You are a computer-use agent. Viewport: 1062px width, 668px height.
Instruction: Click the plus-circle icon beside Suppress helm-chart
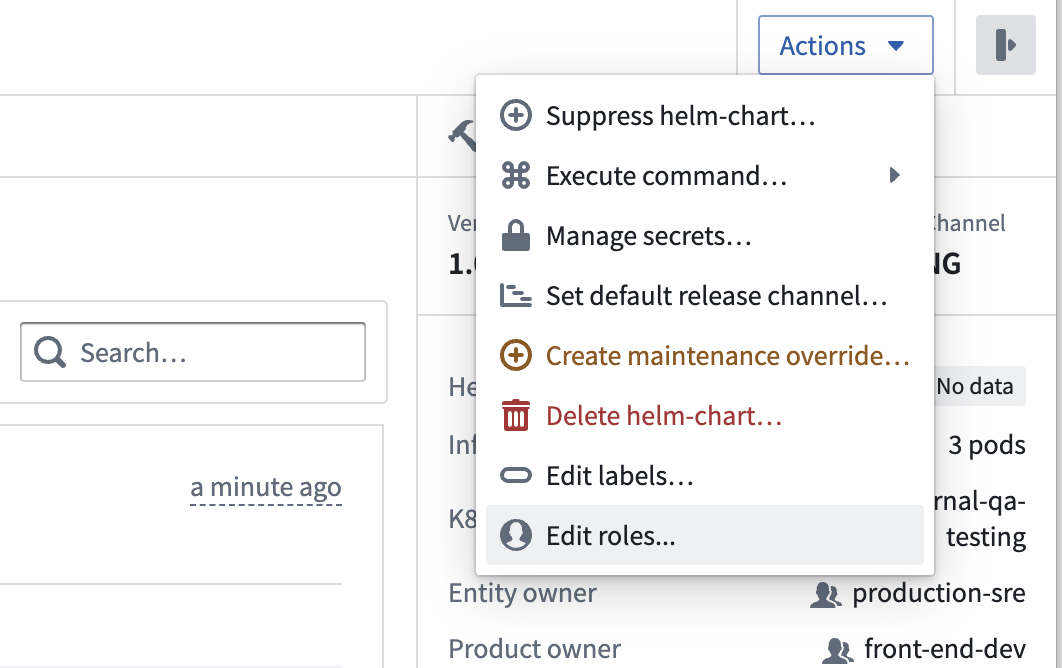pos(515,116)
